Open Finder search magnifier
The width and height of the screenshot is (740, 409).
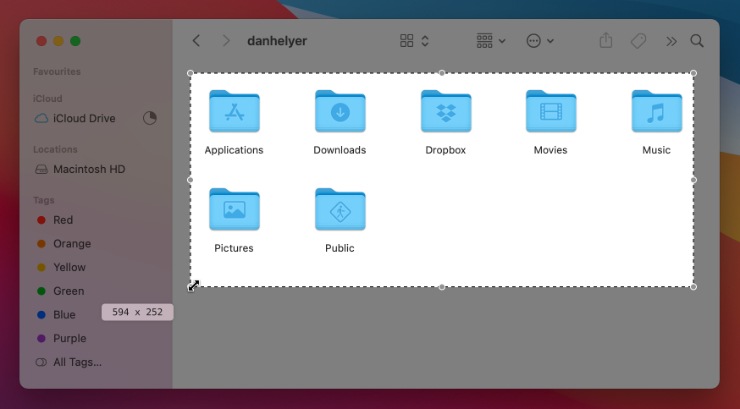pos(697,41)
